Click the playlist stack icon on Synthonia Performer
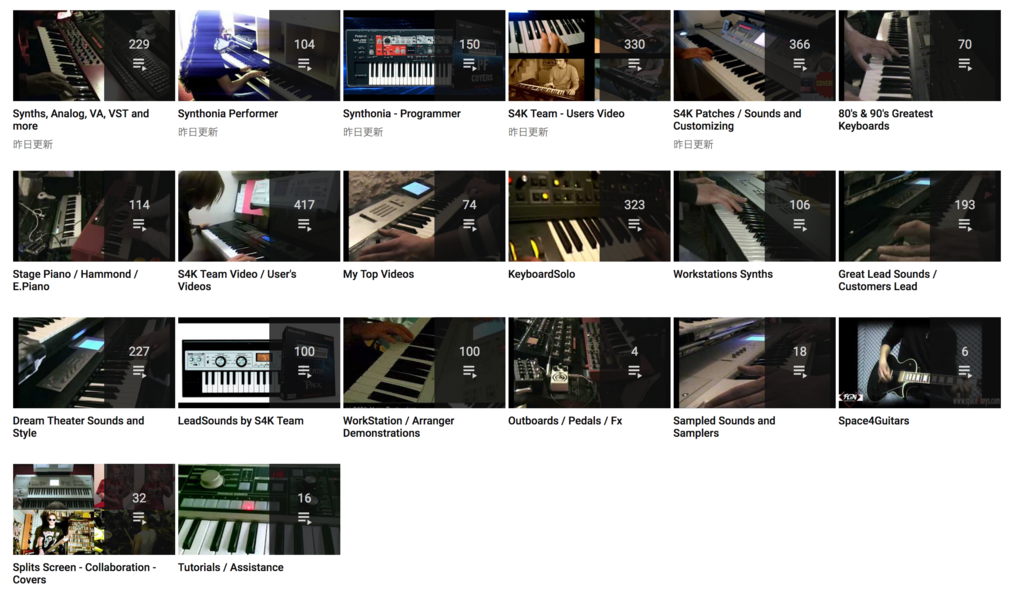Viewport: 1024px width, 595px height. click(x=304, y=65)
